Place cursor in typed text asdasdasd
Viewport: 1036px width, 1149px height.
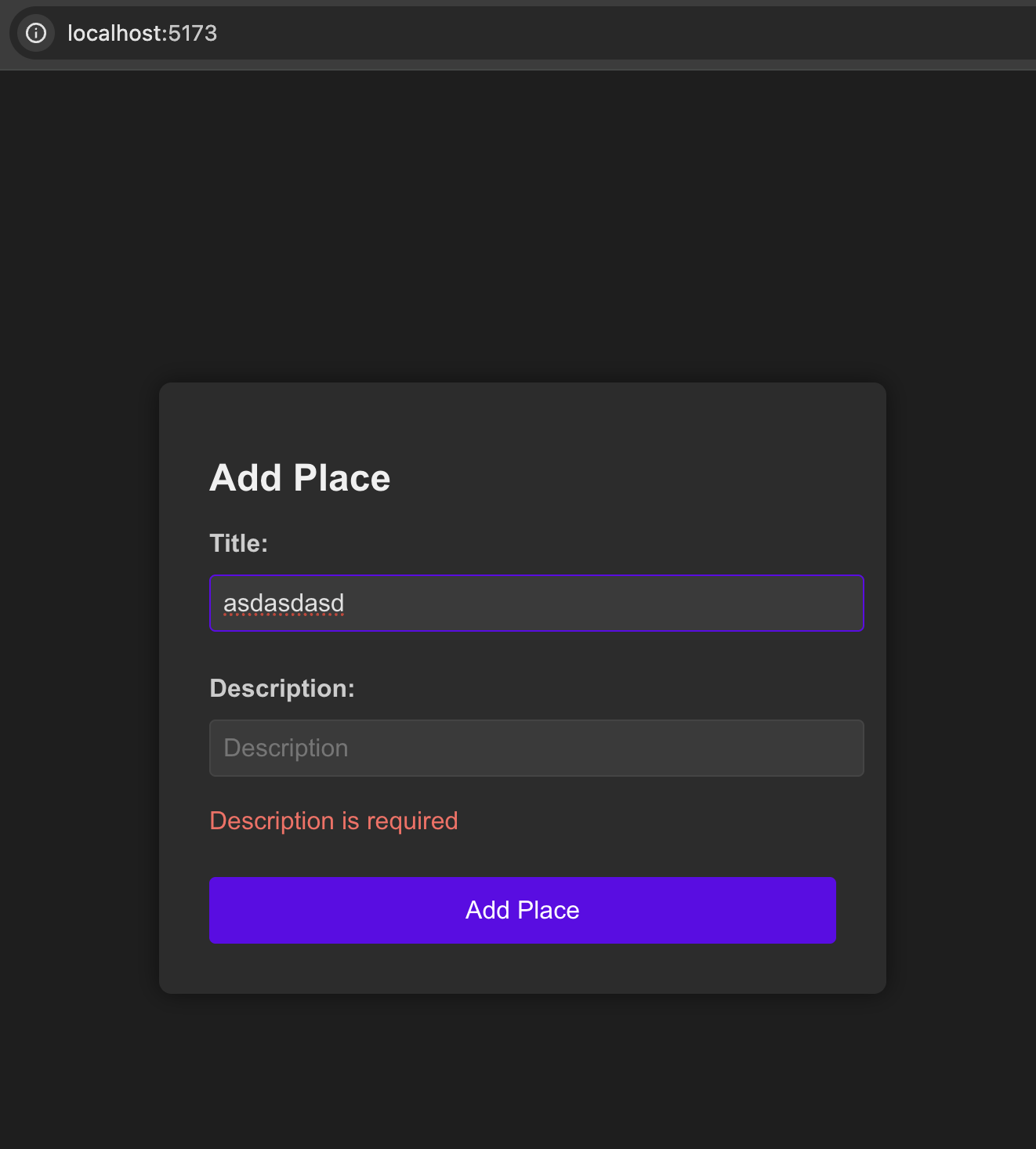(x=284, y=603)
